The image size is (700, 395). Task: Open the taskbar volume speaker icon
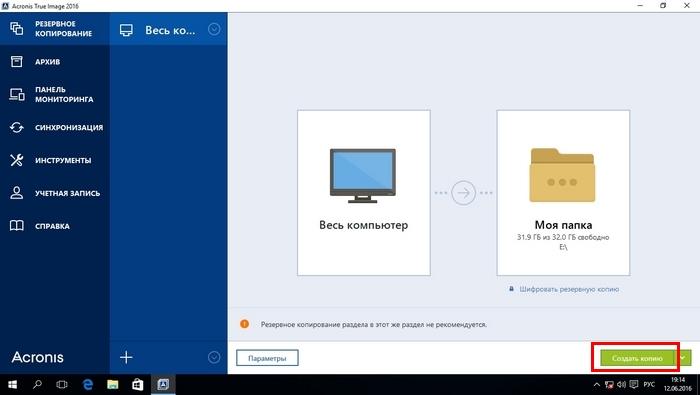(x=621, y=384)
